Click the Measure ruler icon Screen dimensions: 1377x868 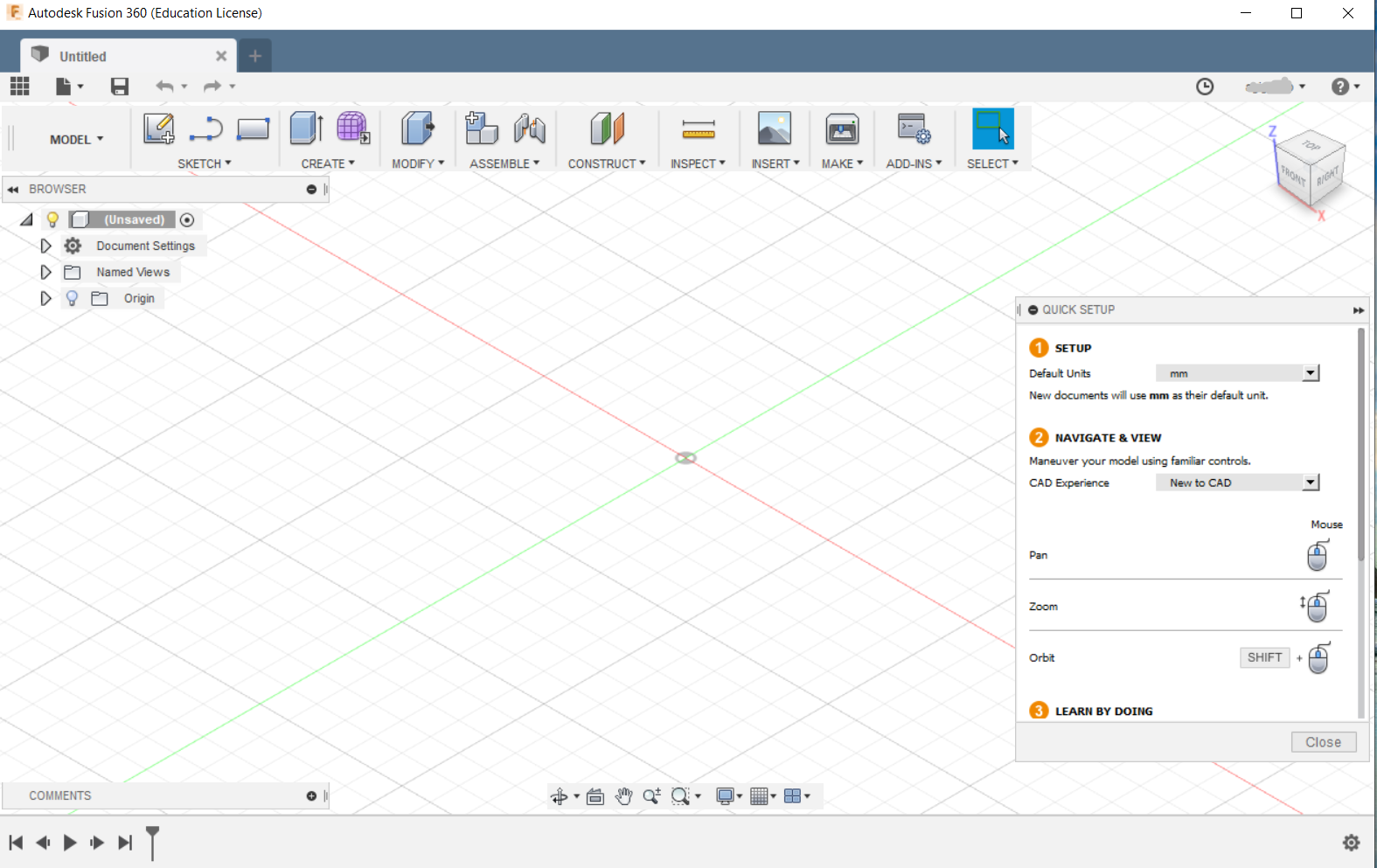(698, 130)
